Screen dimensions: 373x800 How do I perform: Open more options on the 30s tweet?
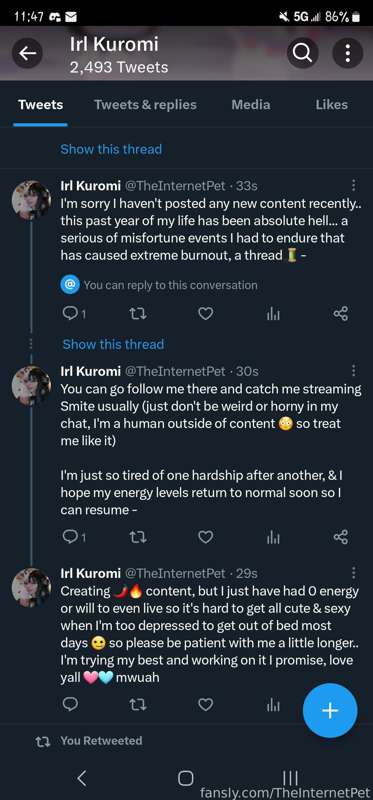click(354, 371)
